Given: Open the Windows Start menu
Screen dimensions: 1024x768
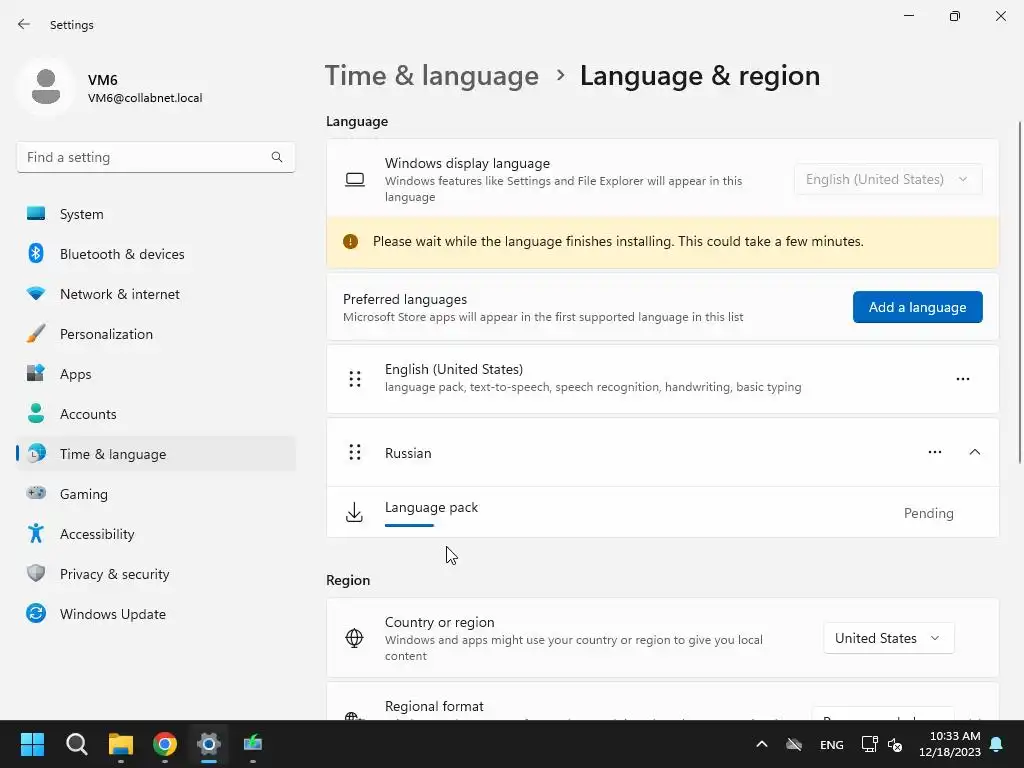Looking at the screenshot, I should coord(32,744).
